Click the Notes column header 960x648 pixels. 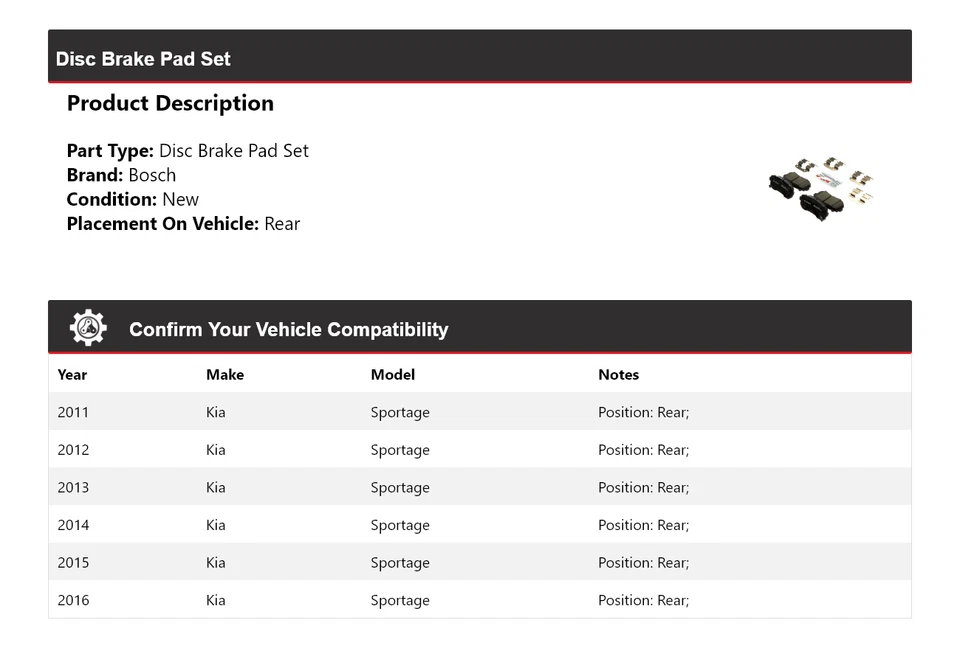coord(618,375)
